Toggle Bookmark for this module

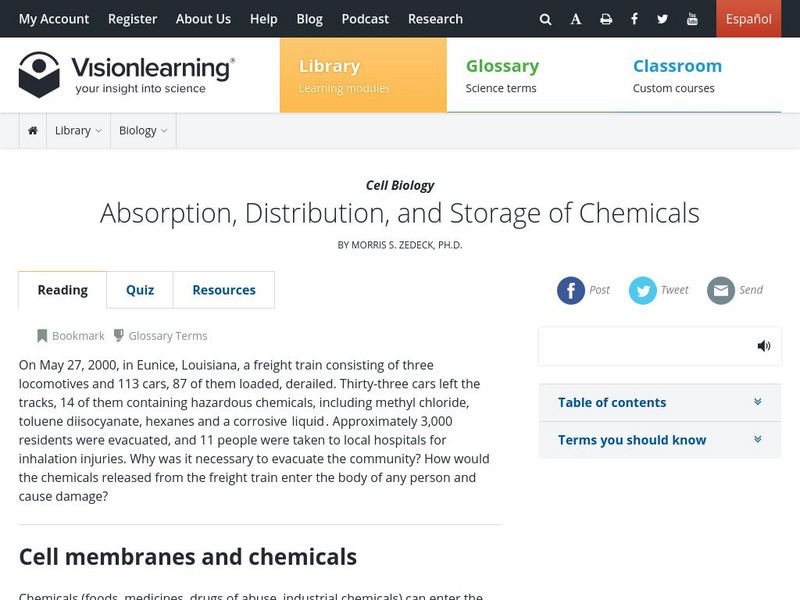70,336
